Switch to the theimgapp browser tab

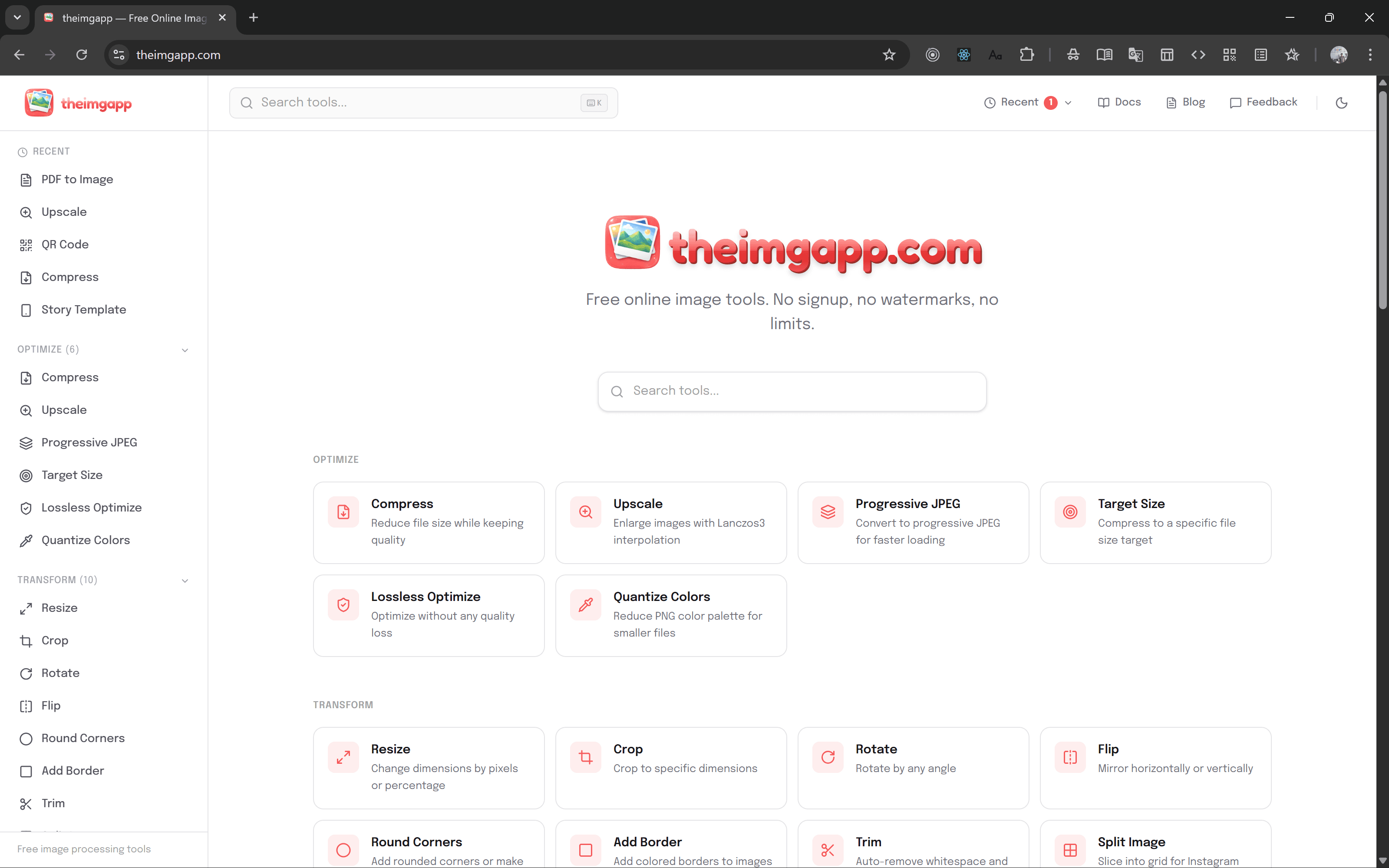[126, 18]
